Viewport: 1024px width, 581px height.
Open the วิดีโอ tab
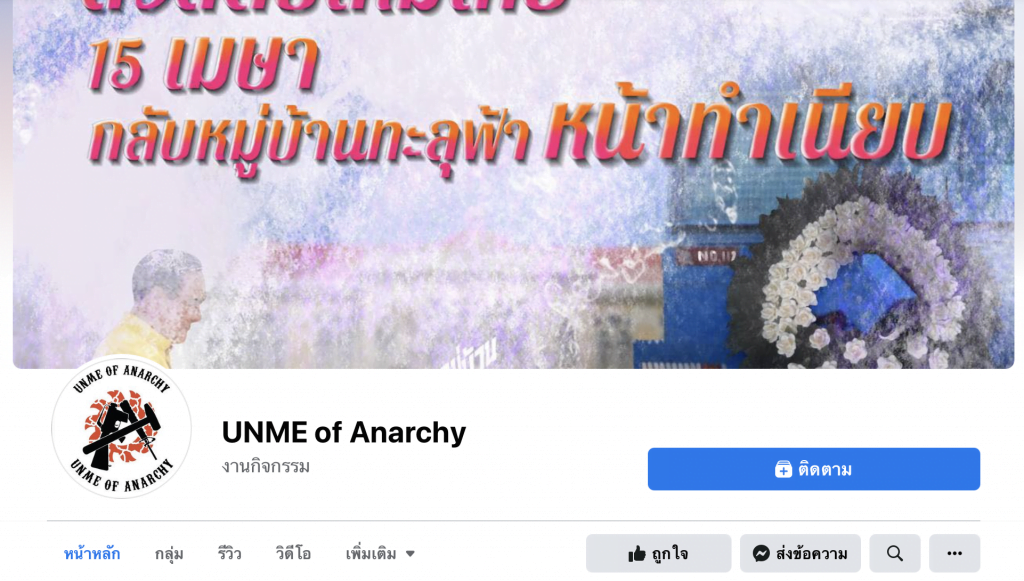click(x=293, y=554)
